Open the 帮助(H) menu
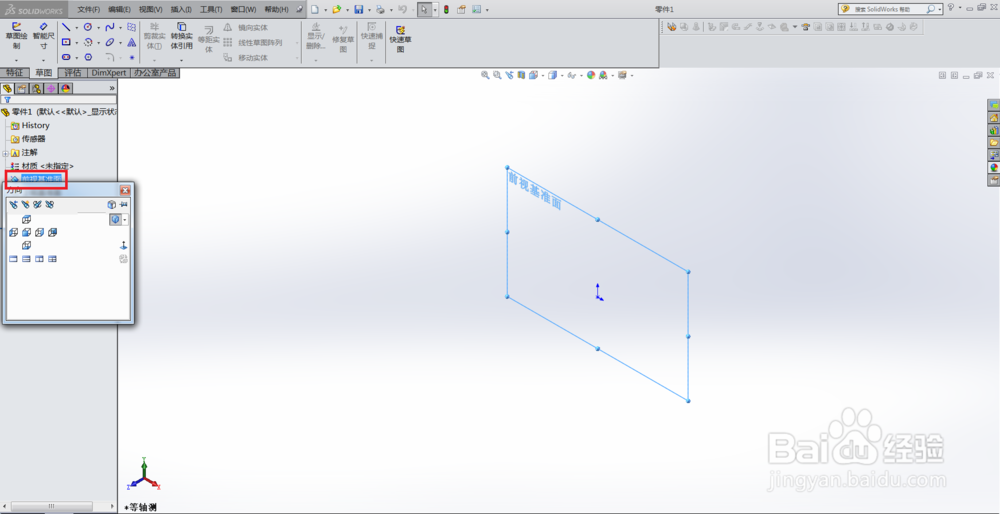 [276, 10]
